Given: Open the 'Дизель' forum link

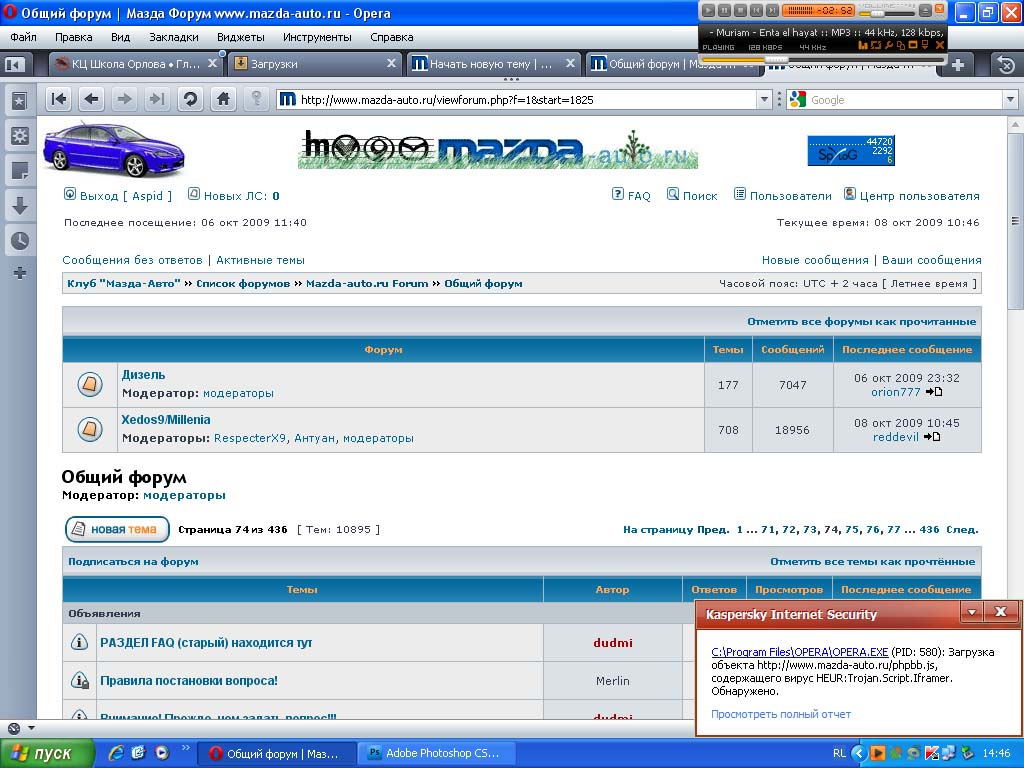Looking at the screenshot, I should (x=144, y=375).
